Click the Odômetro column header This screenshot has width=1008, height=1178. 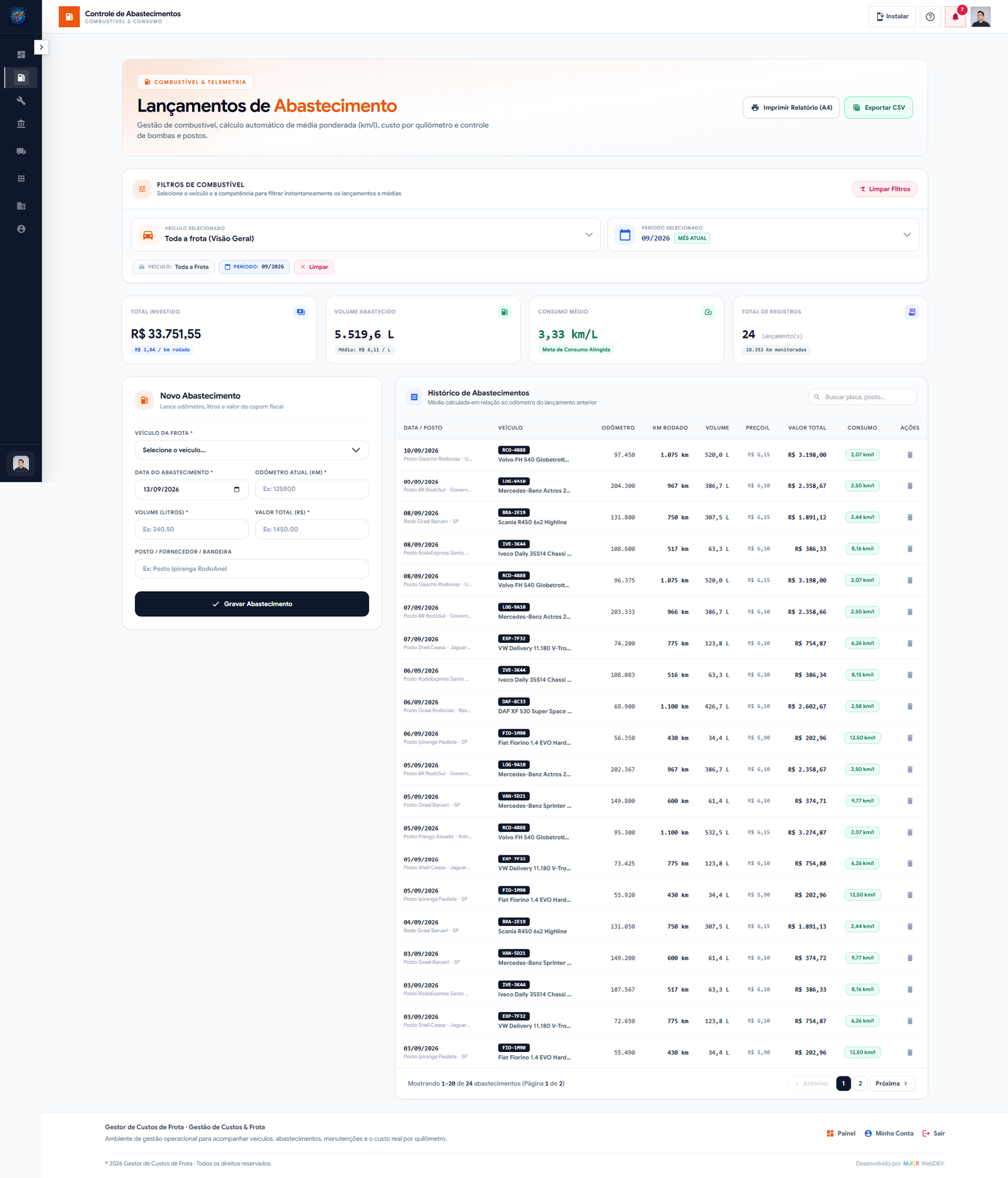pyautogui.click(x=618, y=428)
